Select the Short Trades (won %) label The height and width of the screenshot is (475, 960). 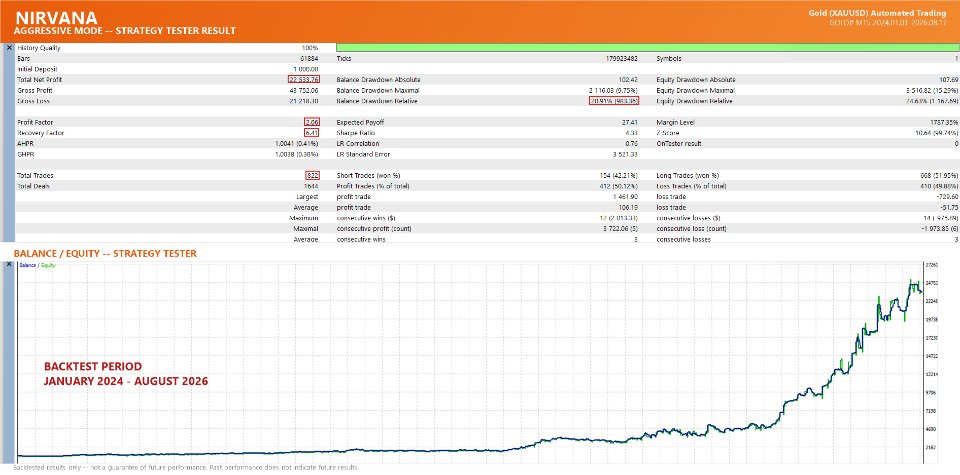point(369,176)
